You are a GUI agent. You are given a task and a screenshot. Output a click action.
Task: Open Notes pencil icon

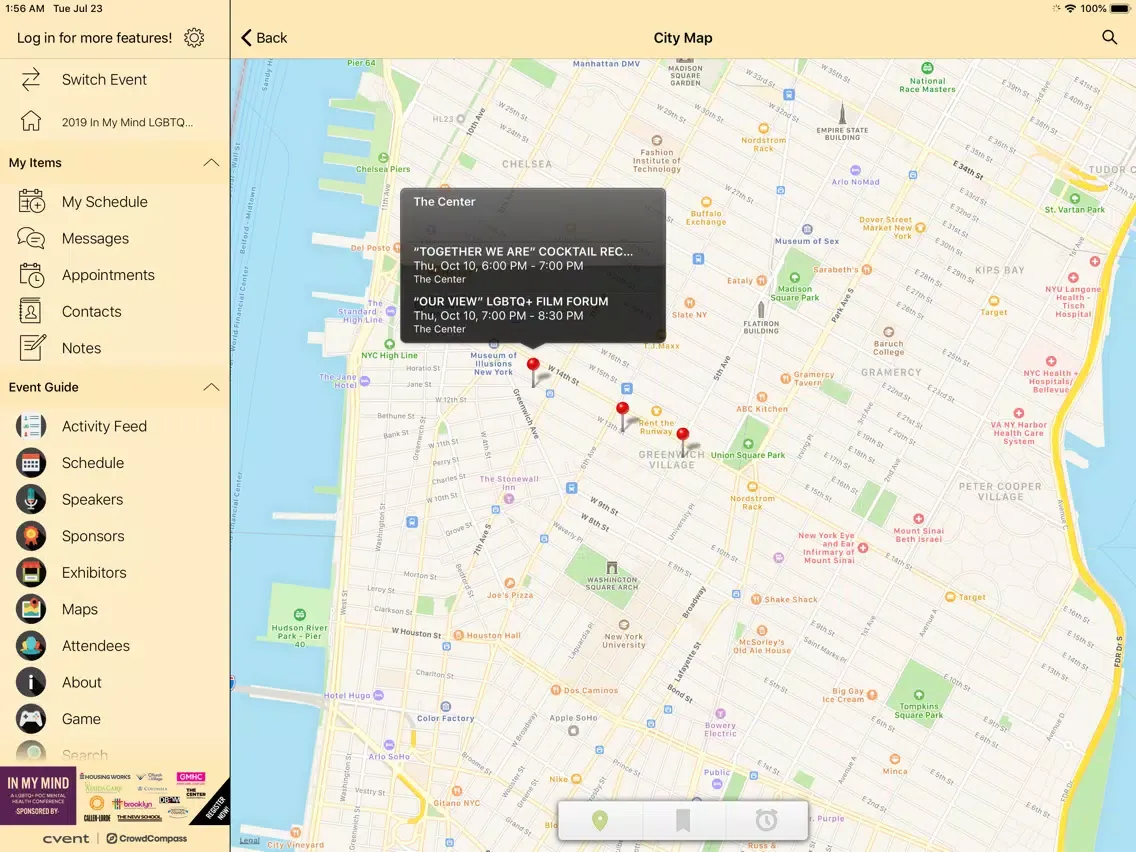(32, 348)
